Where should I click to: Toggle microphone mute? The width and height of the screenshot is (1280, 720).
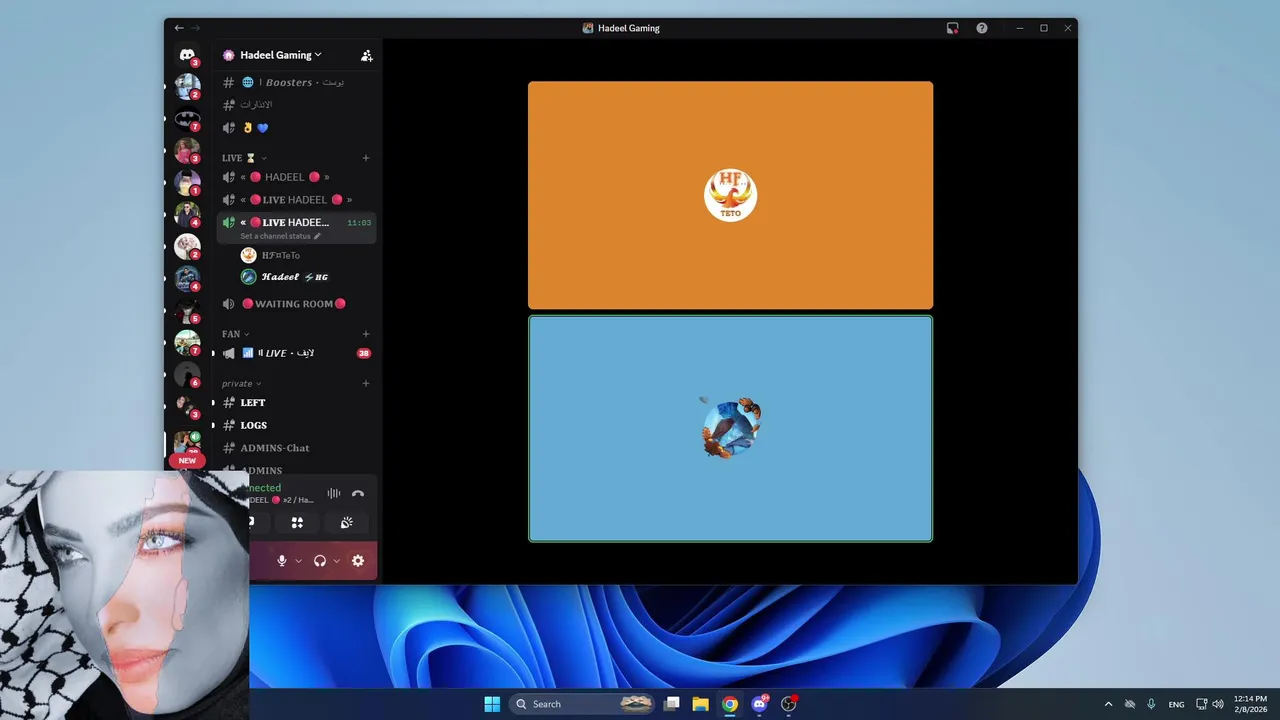[282, 561]
